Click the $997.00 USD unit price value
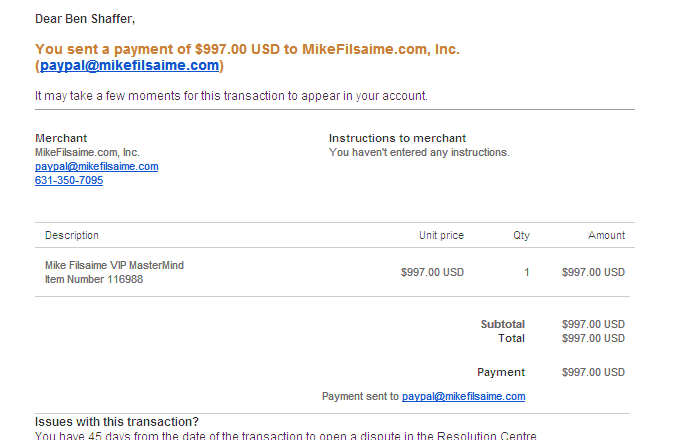This screenshot has width=689, height=440. coord(432,272)
